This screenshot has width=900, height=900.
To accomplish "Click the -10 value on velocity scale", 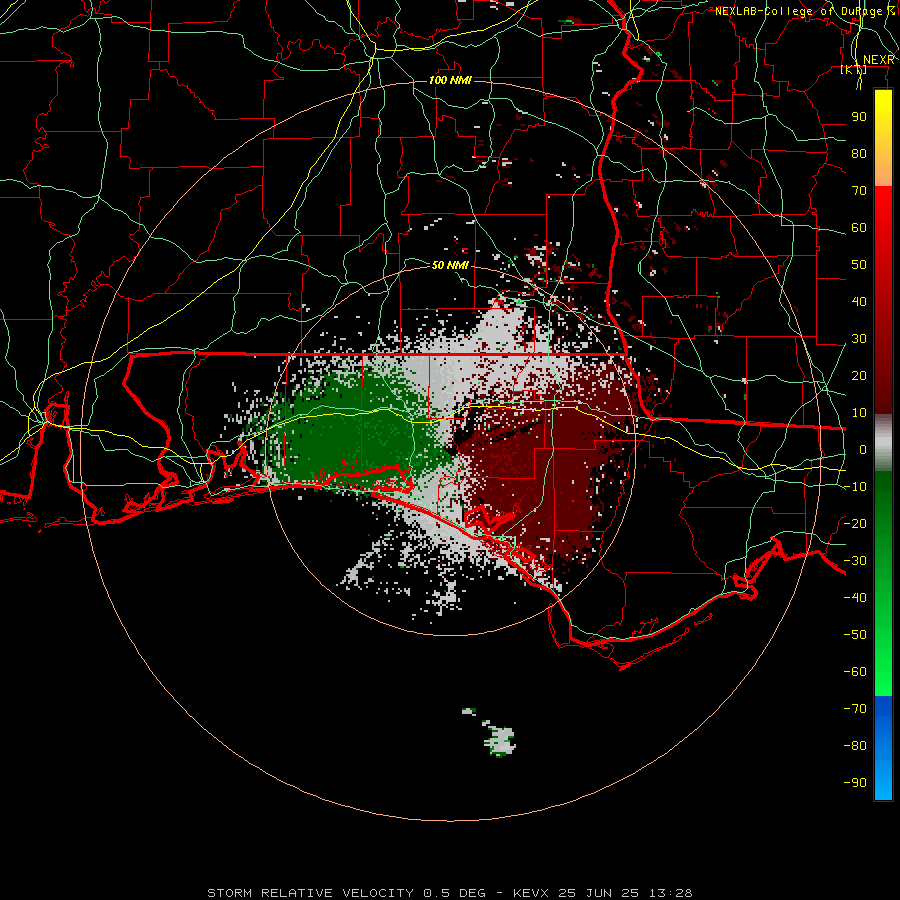I will (855, 487).
